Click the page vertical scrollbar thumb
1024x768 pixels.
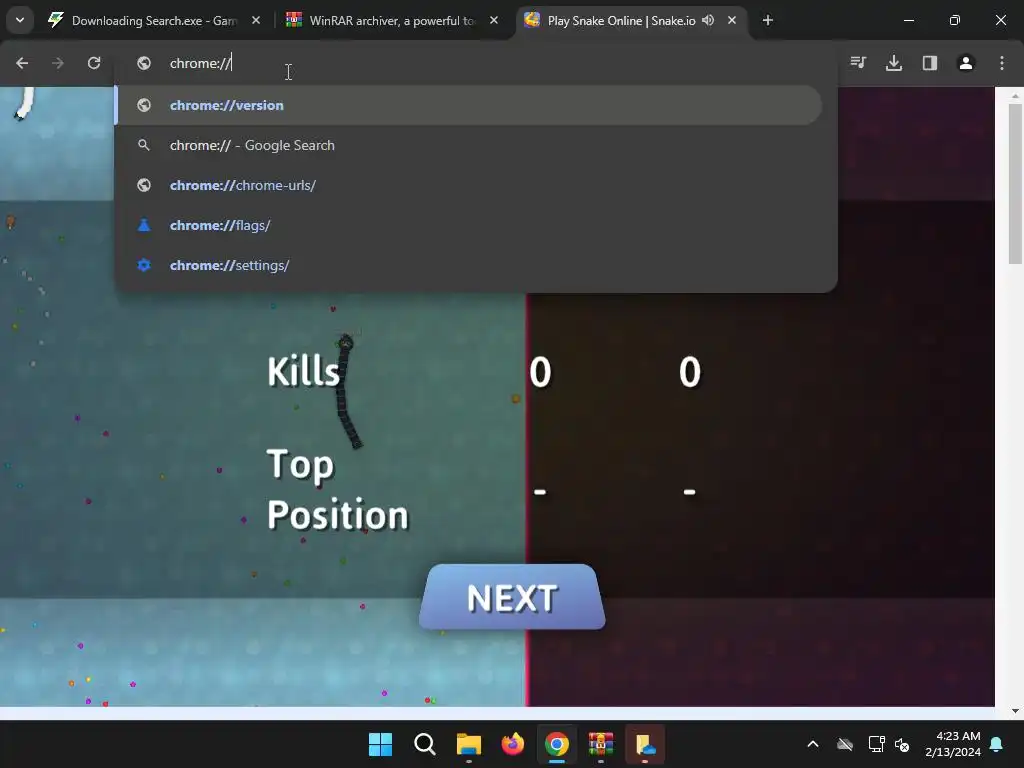1015,184
